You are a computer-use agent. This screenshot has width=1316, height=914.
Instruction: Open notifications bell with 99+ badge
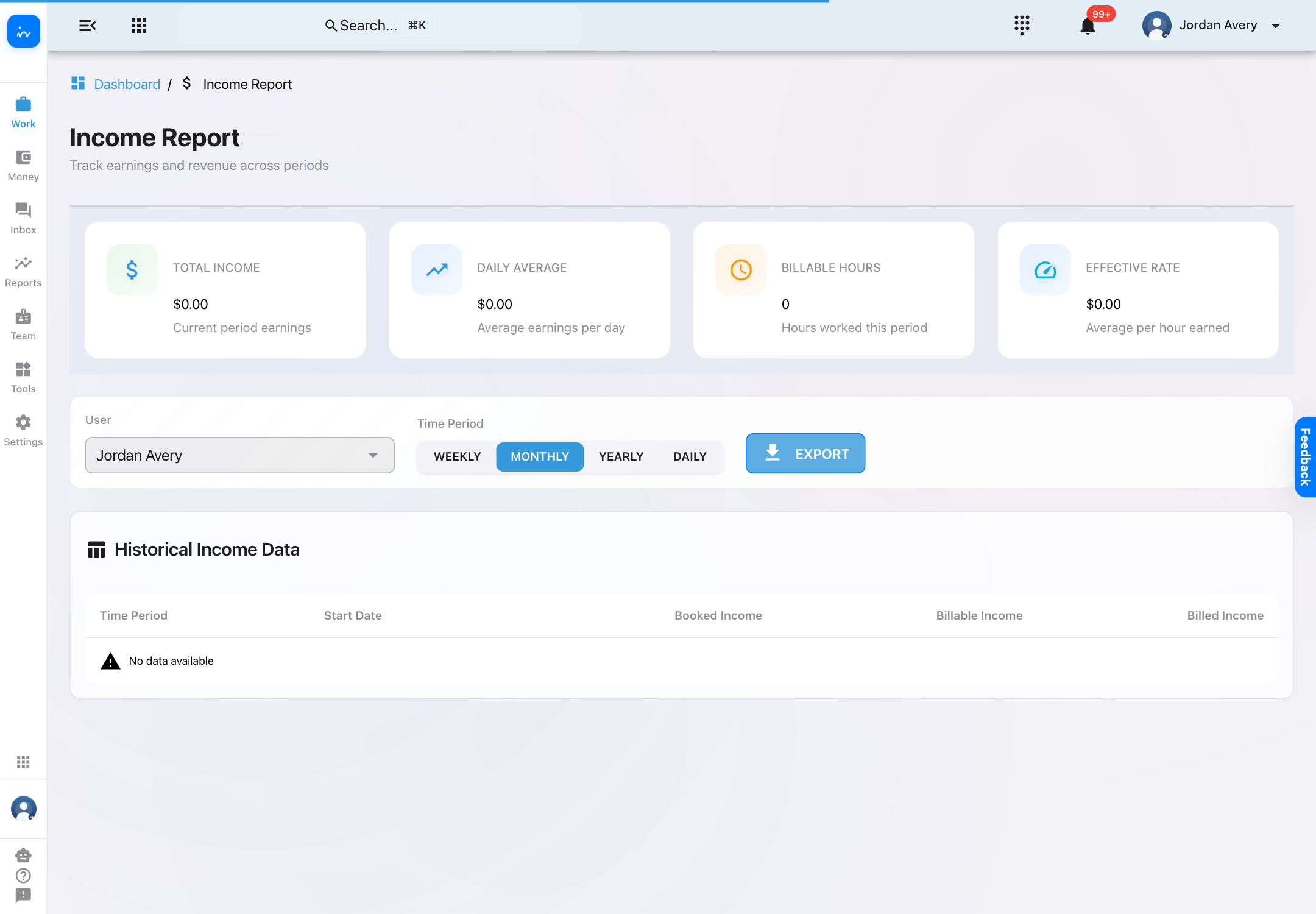(x=1088, y=26)
